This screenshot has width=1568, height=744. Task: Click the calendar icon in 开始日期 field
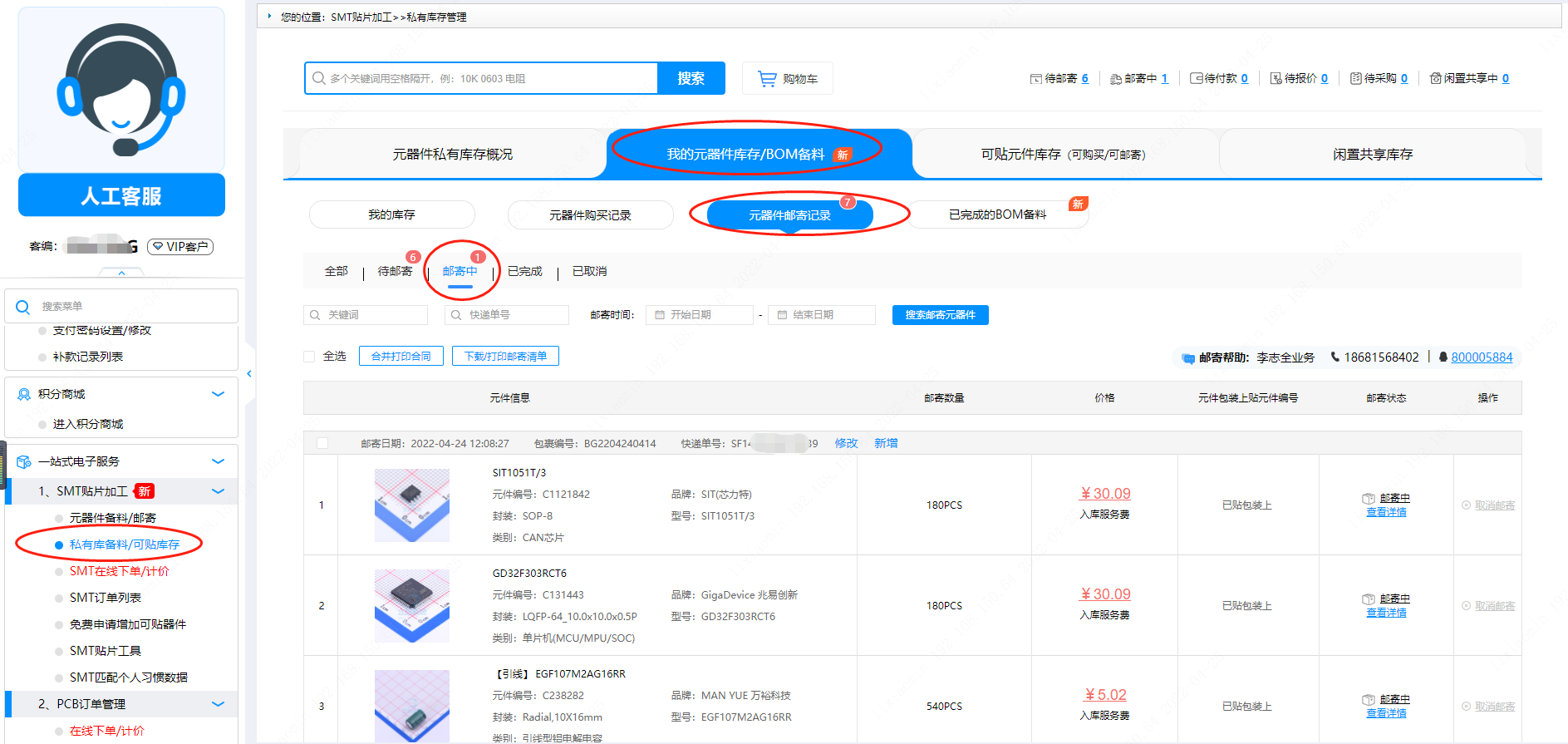tap(660, 315)
